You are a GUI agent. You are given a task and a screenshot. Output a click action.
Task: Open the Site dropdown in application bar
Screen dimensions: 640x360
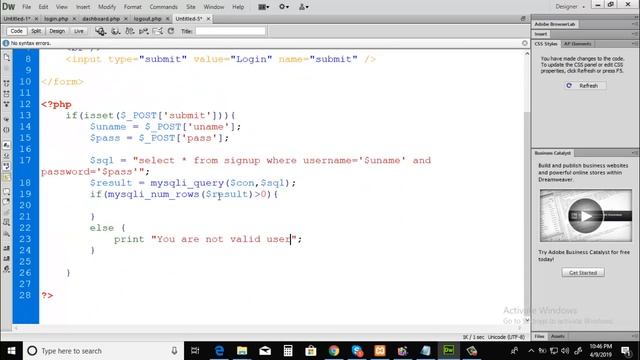click(x=304, y=7)
